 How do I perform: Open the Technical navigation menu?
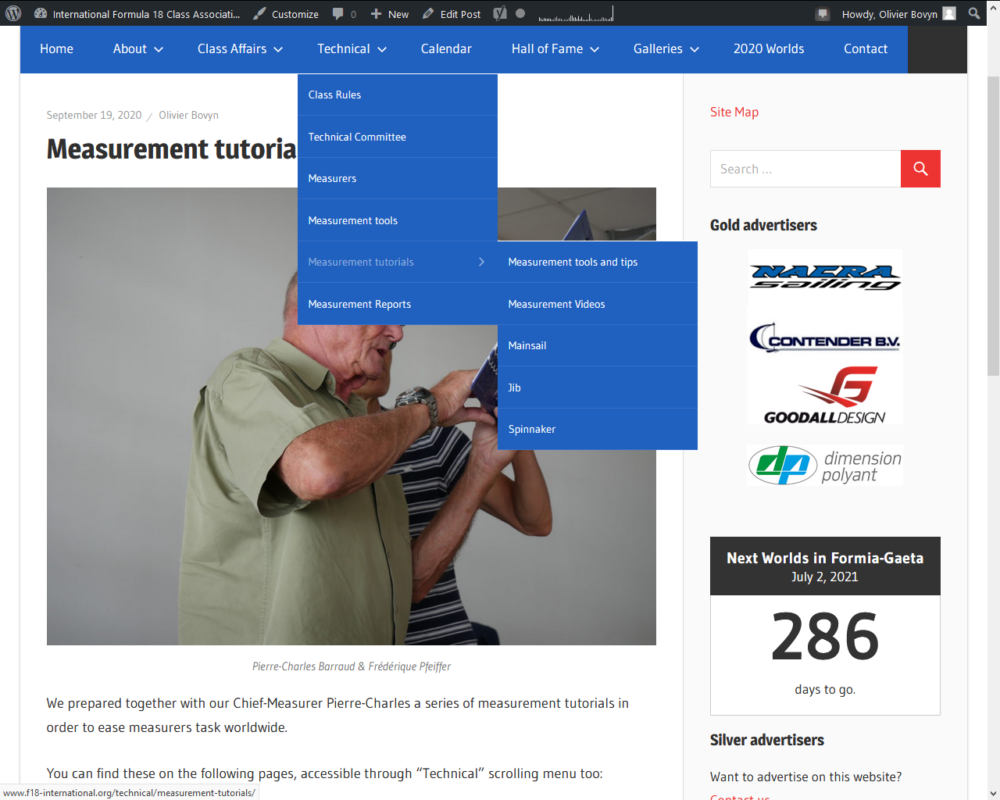351,49
